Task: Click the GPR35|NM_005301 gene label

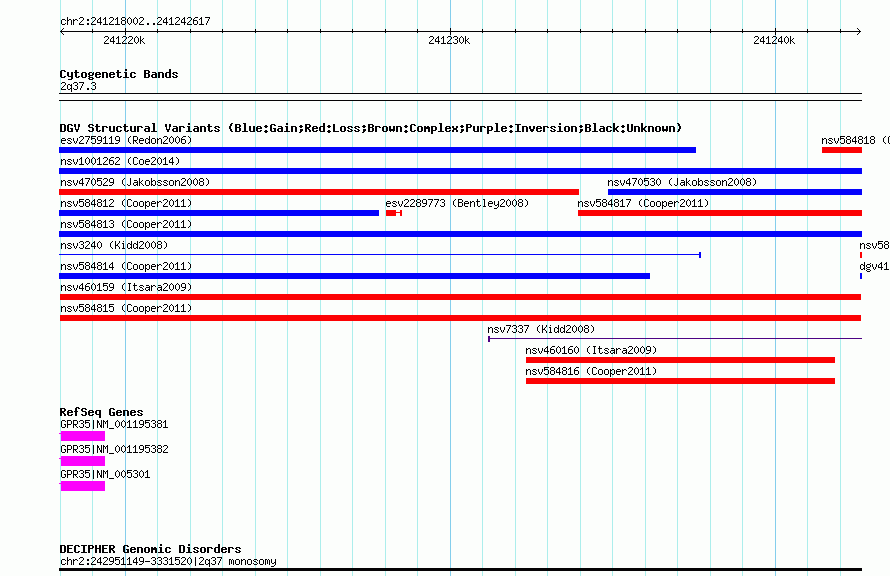Action: tap(105, 474)
